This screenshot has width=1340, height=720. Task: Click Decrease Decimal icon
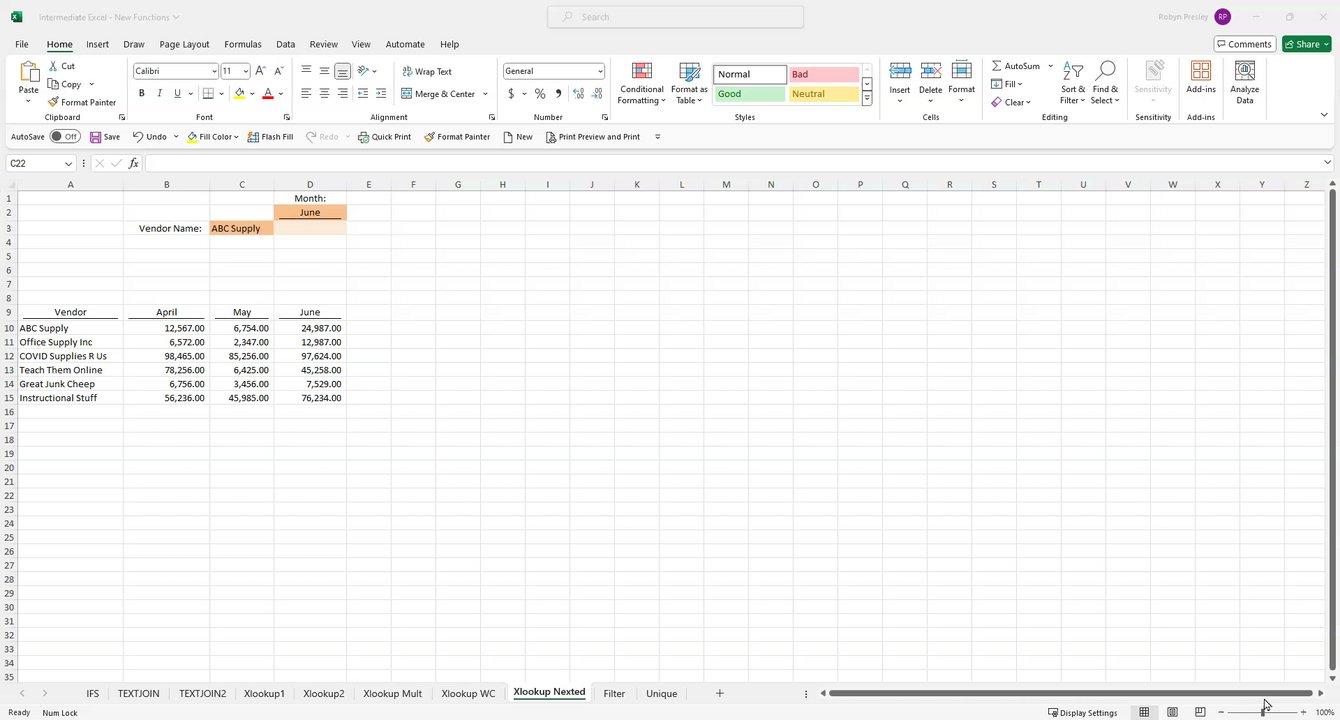pyautogui.click(x=597, y=94)
